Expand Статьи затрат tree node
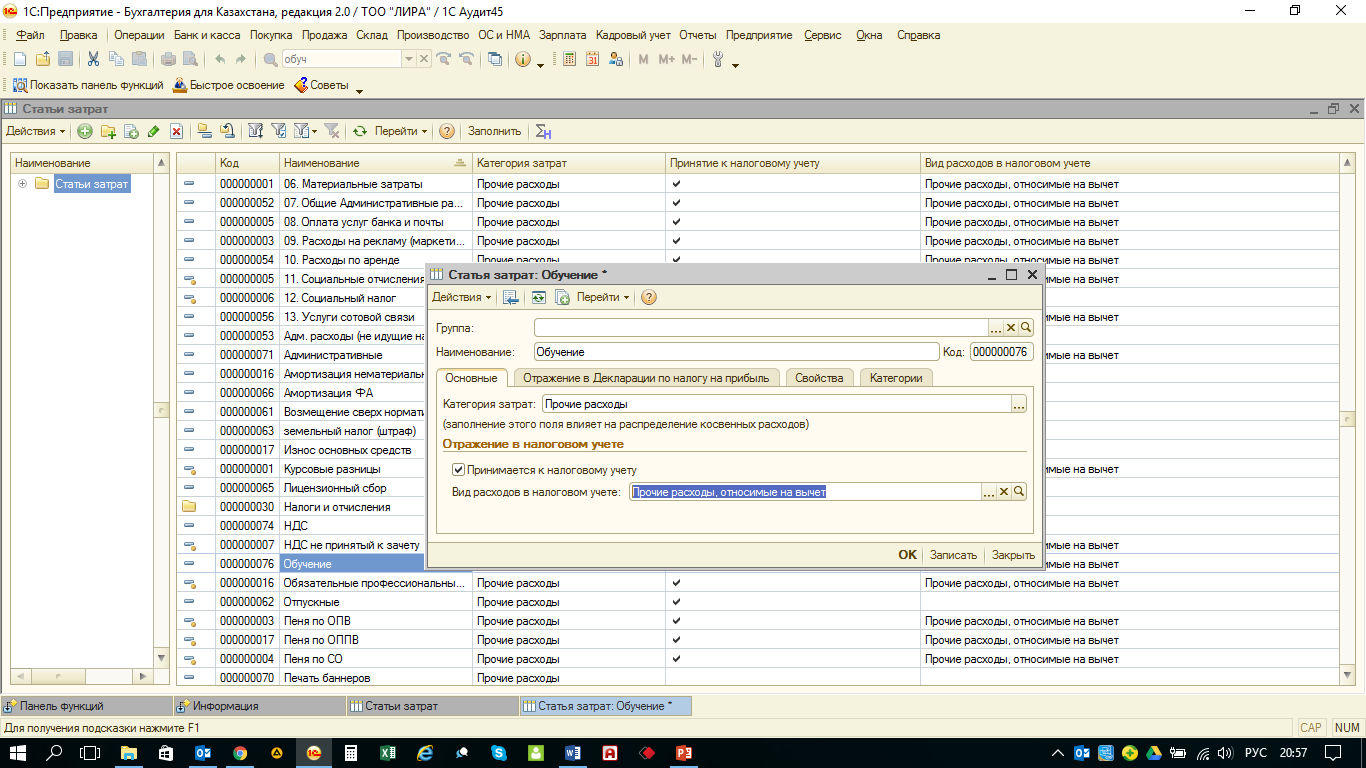 pos(22,184)
